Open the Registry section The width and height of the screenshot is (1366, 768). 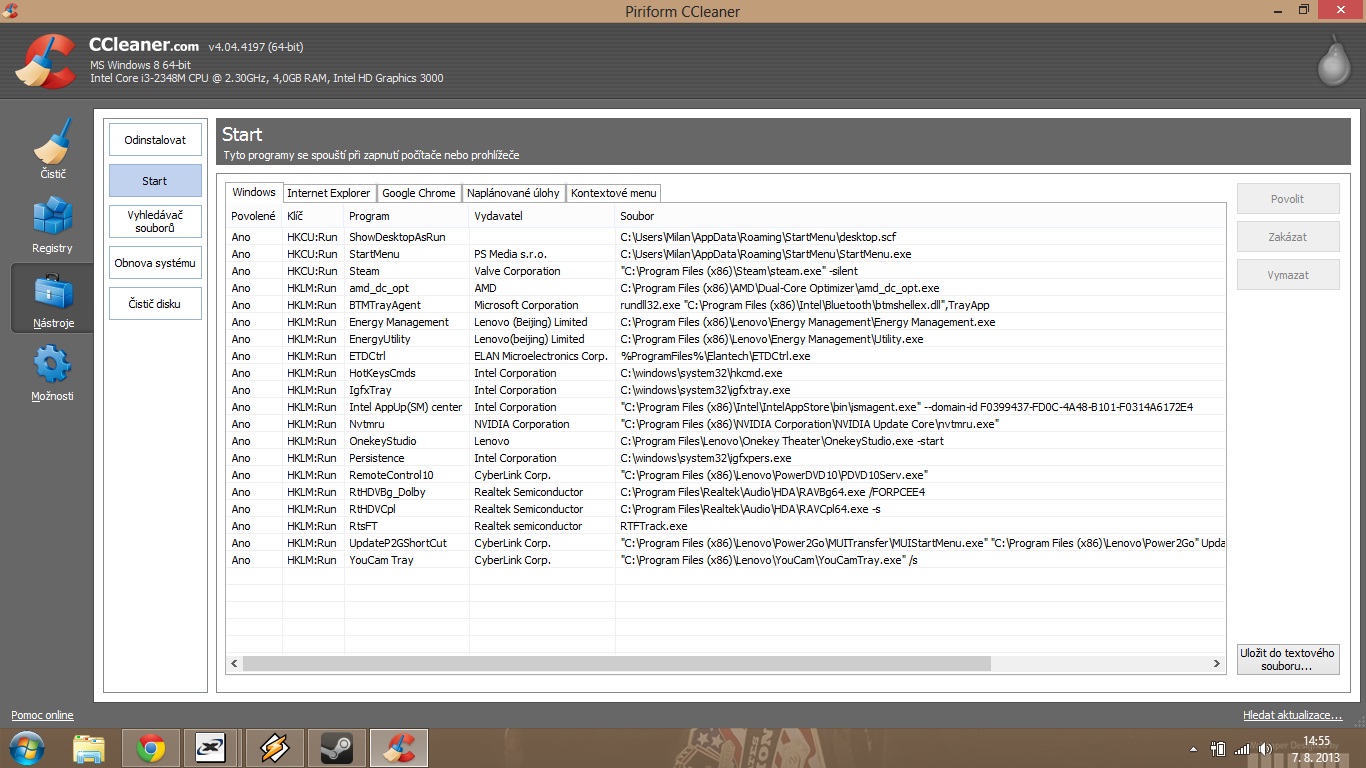click(52, 223)
